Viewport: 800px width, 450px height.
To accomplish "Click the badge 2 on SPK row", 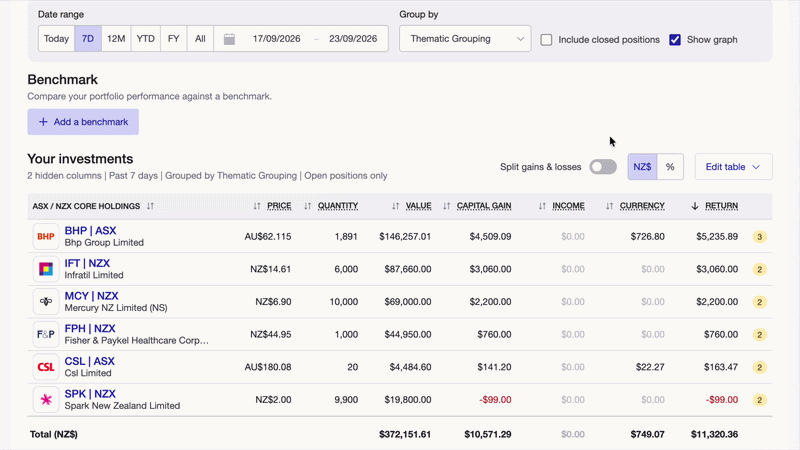I will [x=759, y=400].
